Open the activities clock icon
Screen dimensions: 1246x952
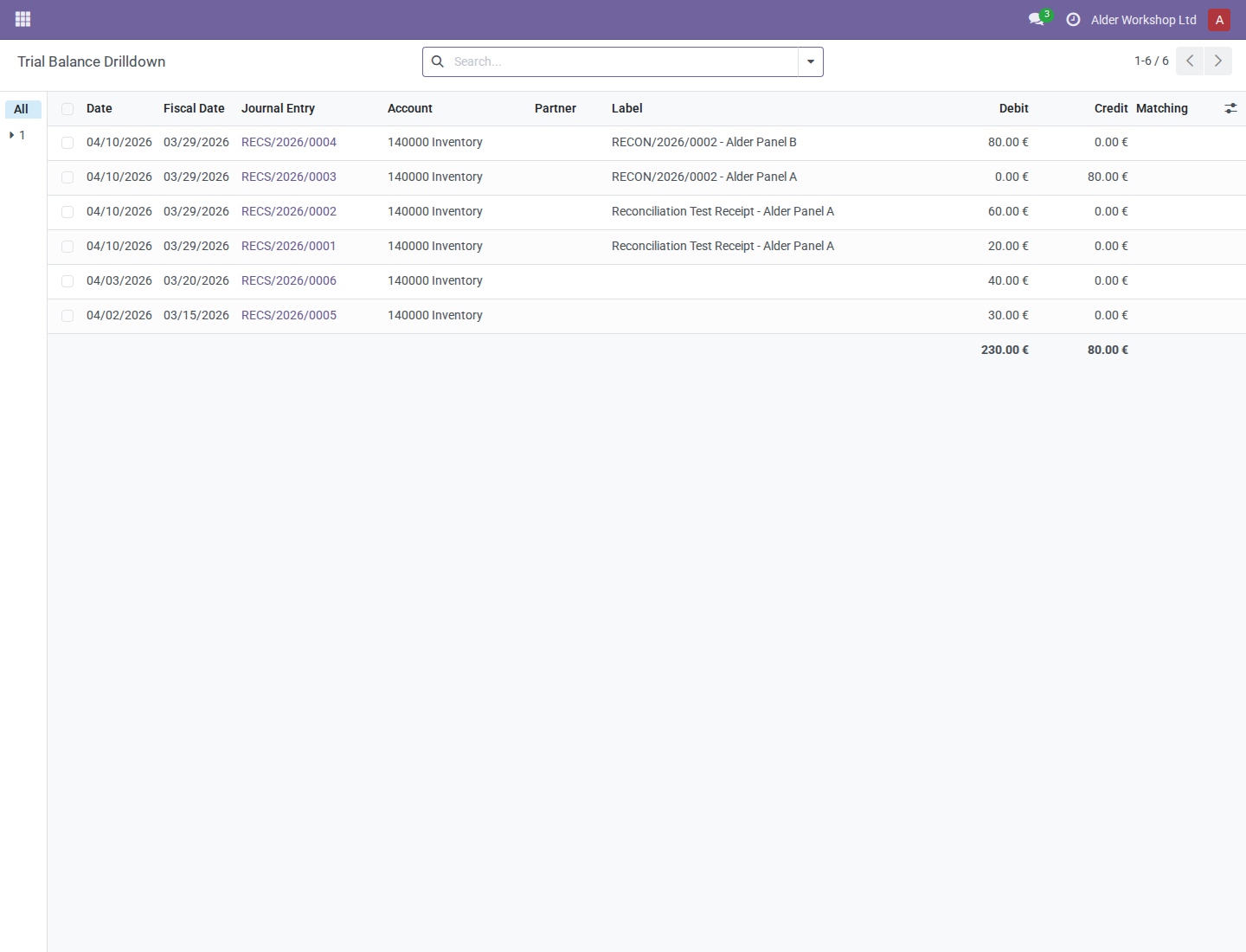pyautogui.click(x=1073, y=19)
